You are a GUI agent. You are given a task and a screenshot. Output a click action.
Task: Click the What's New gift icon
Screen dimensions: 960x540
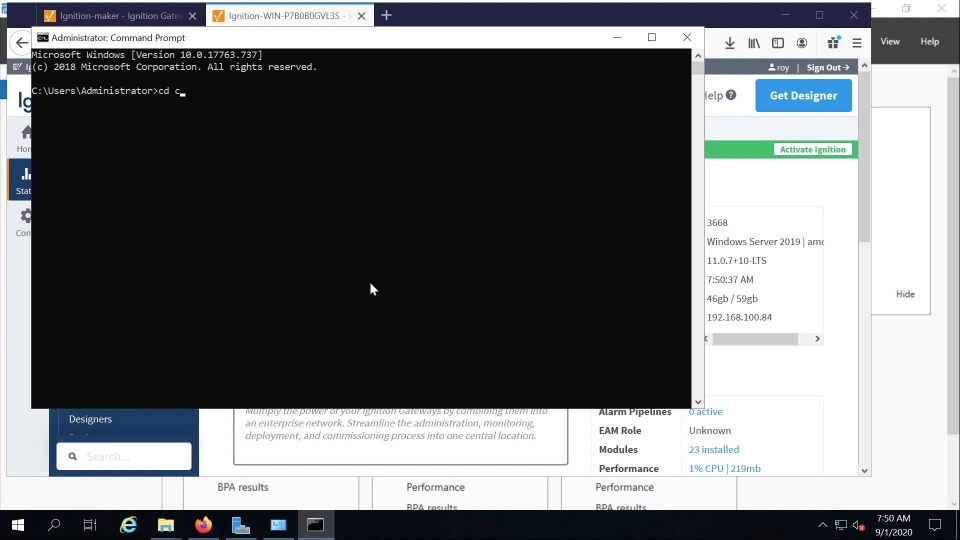pyautogui.click(x=833, y=43)
